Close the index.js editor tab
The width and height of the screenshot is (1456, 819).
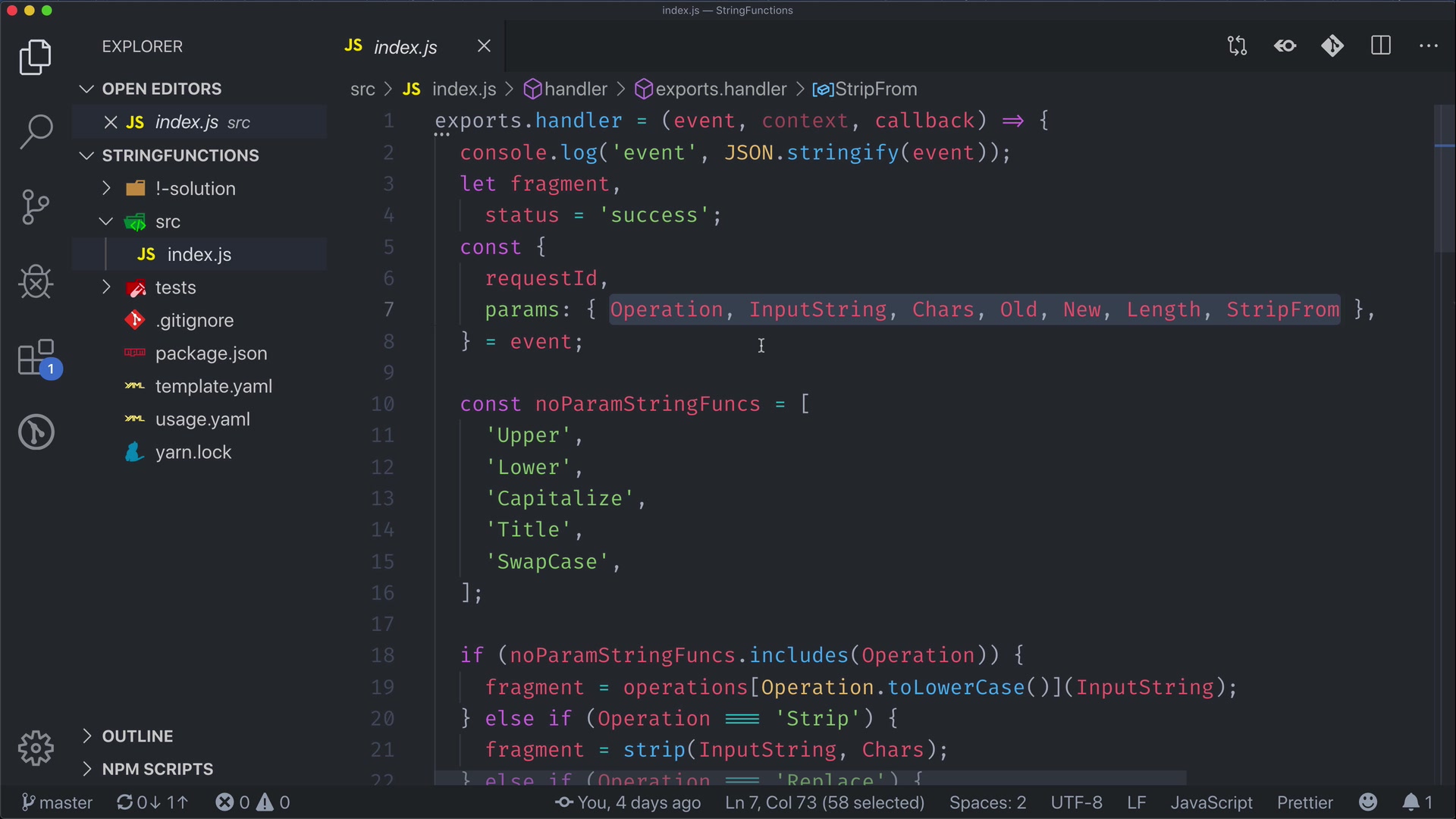pos(484,46)
